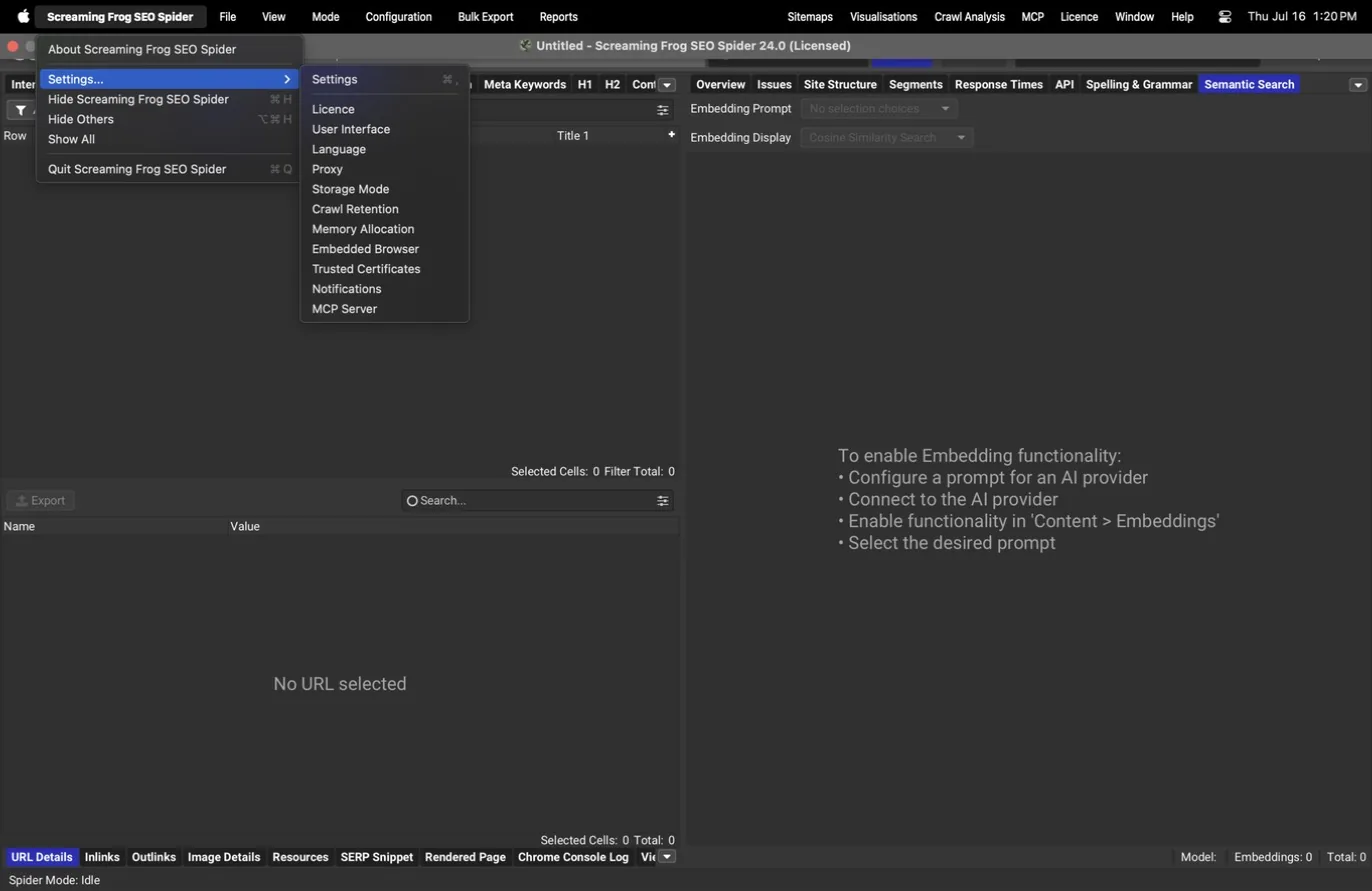
Task: Open the Reports menu
Action: (x=558, y=17)
